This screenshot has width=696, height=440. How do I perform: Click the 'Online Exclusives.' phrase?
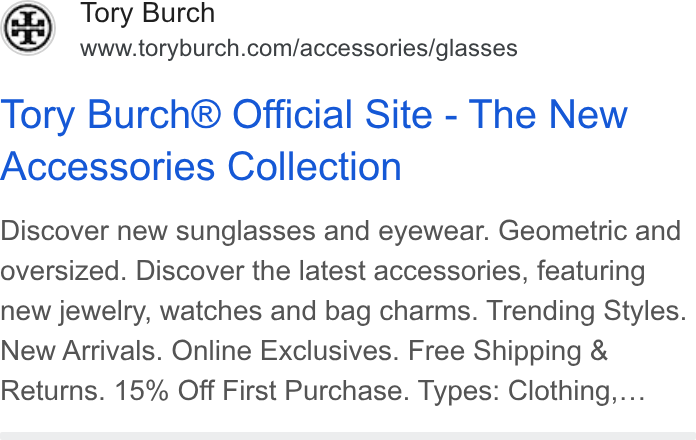285,351
